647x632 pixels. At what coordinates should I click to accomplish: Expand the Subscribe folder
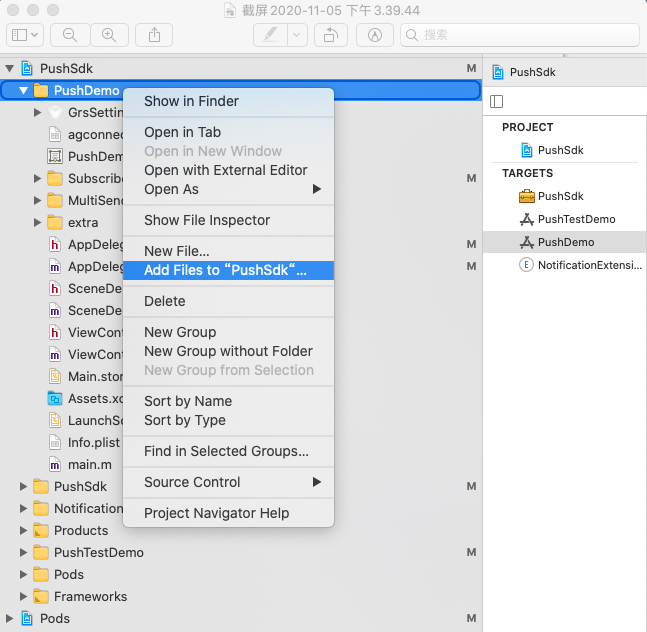pos(38,178)
